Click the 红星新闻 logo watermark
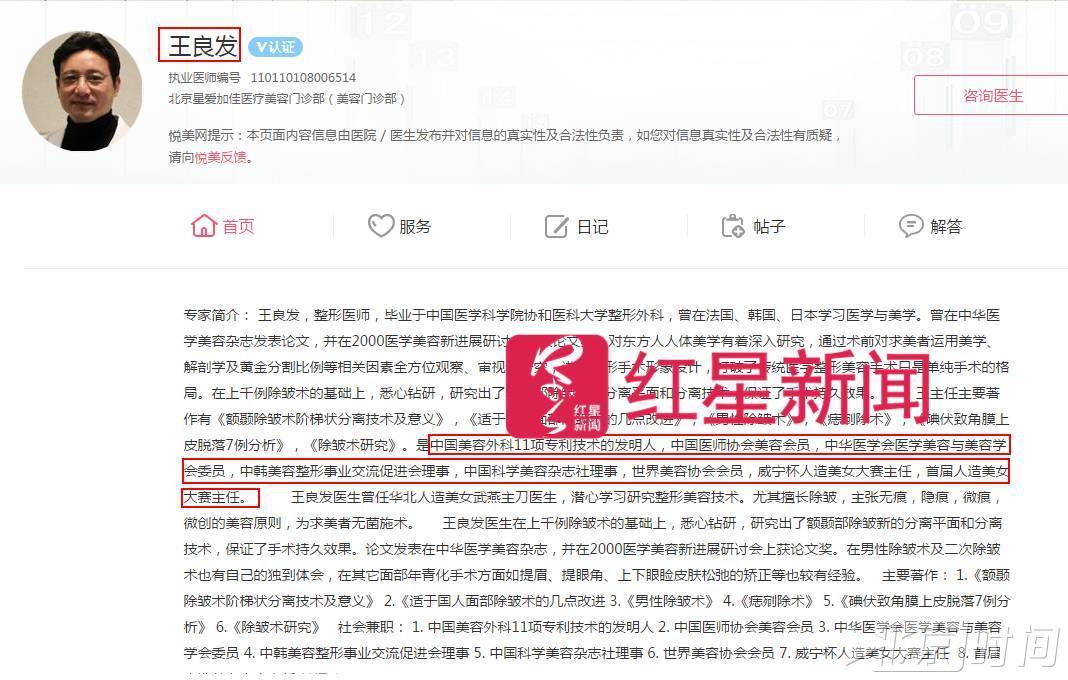1068x680 pixels. click(717, 386)
